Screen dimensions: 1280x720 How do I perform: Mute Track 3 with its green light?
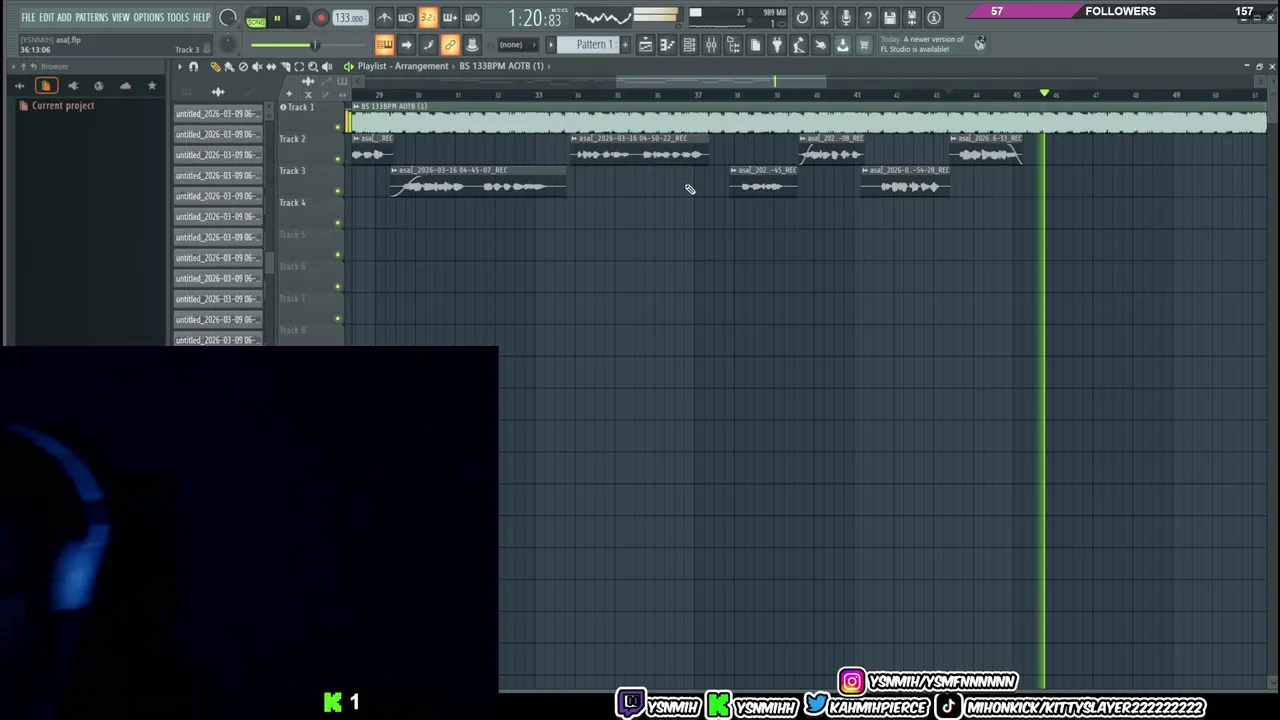click(338, 190)
